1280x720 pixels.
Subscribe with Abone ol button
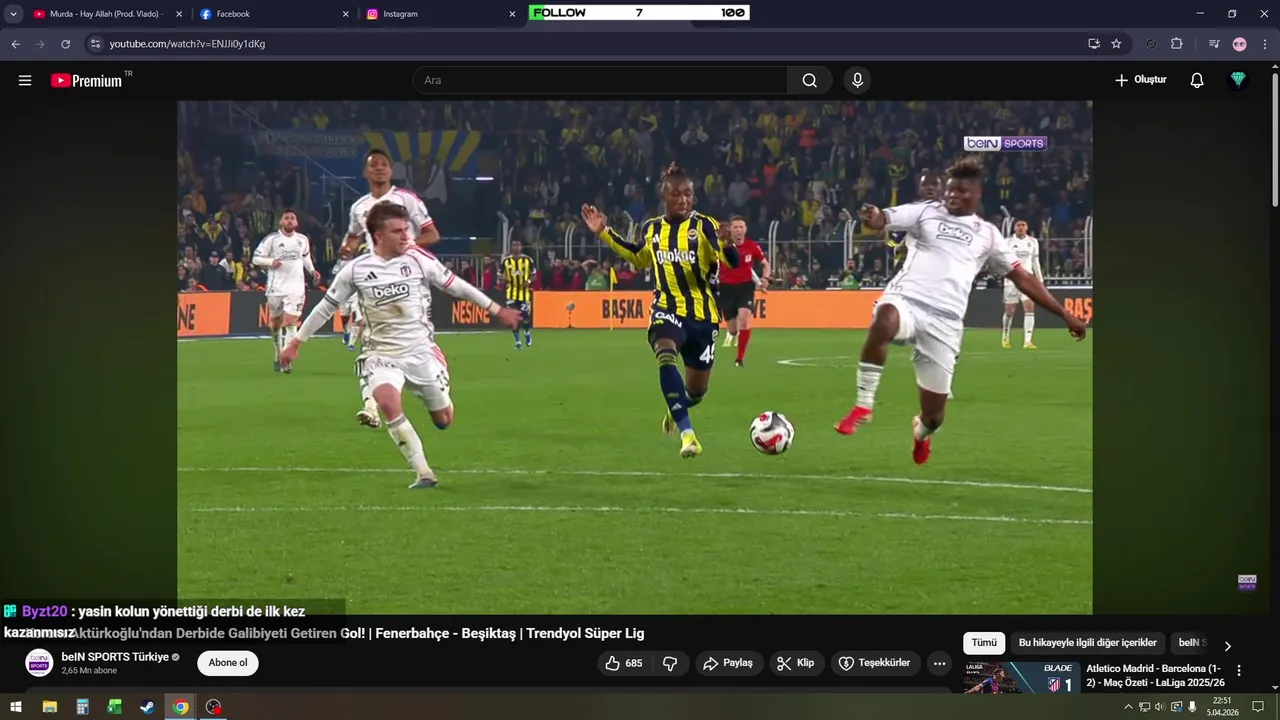[228, 663]
